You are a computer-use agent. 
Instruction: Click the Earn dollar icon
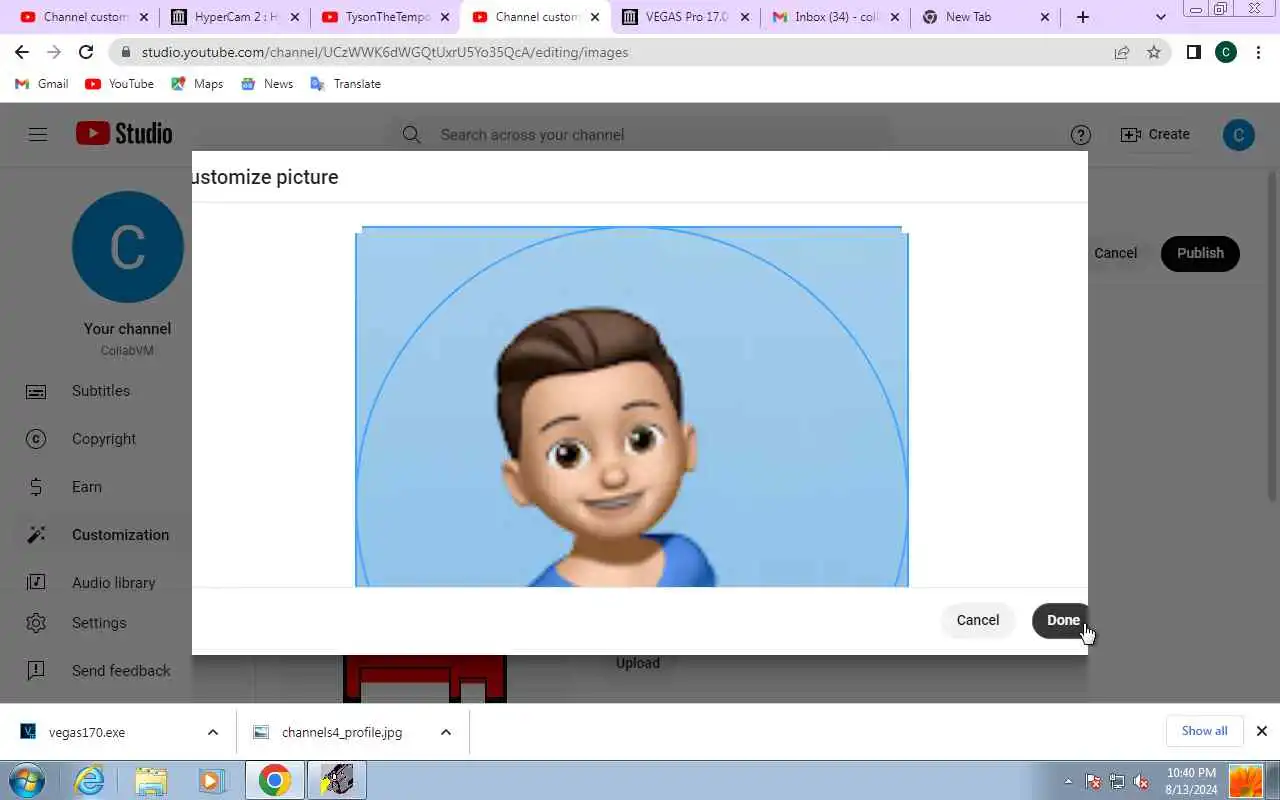pos(36,487)
